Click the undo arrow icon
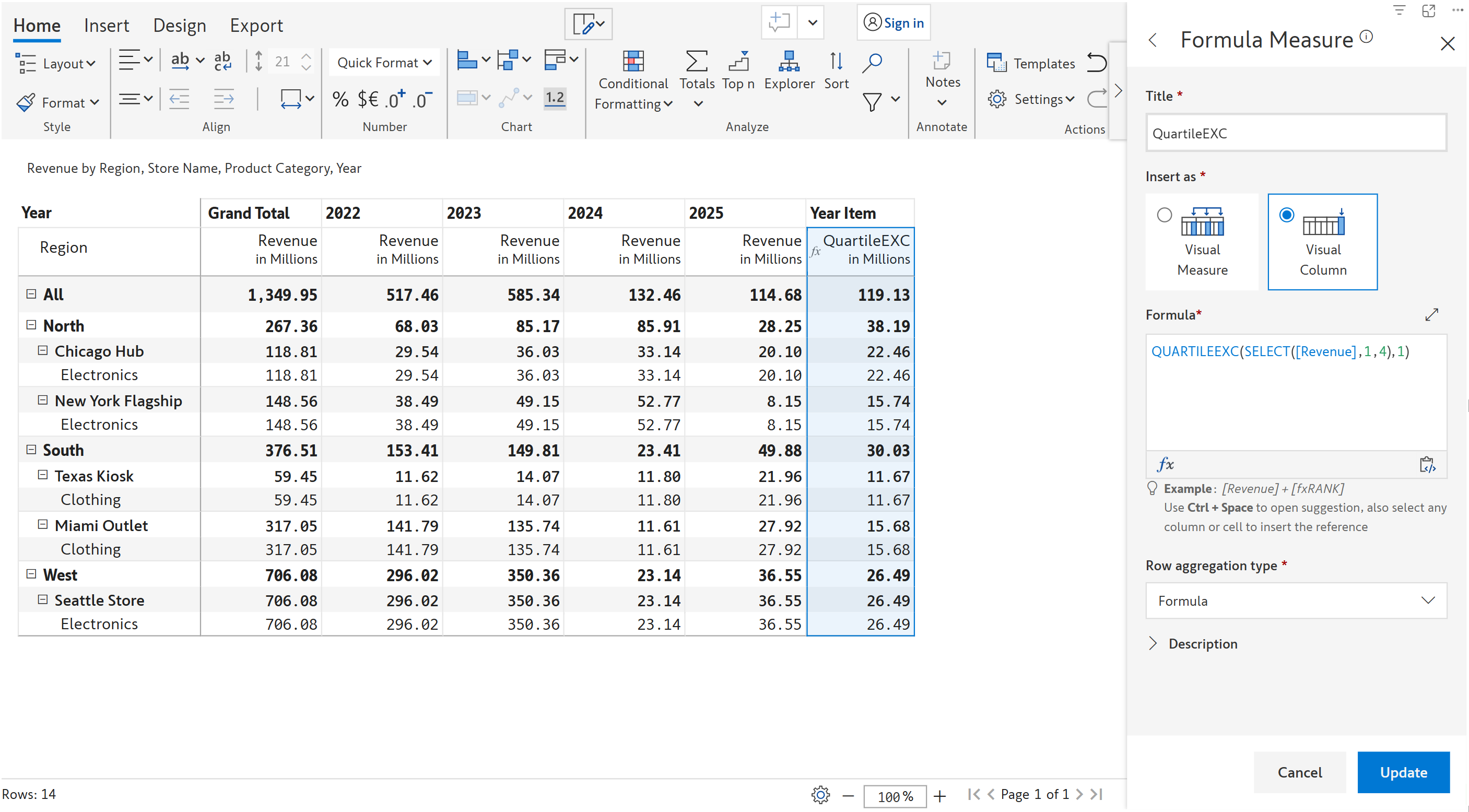This screenshot has height=812, width=1469. pos(1096,63)
